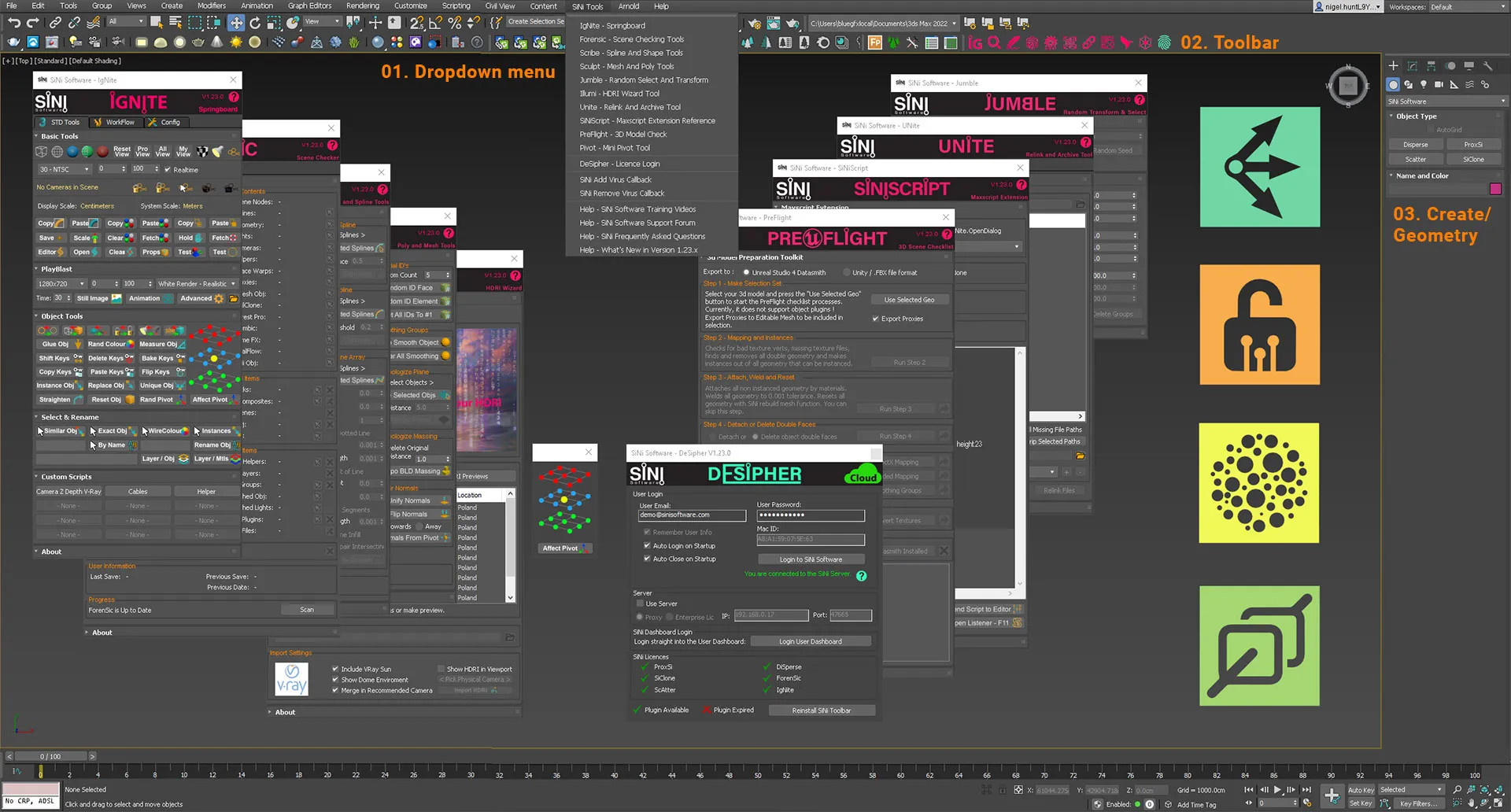Open the Angle Snap toggle icon
The height and width of the screenshot is (812, 1511).
(435, 23)
